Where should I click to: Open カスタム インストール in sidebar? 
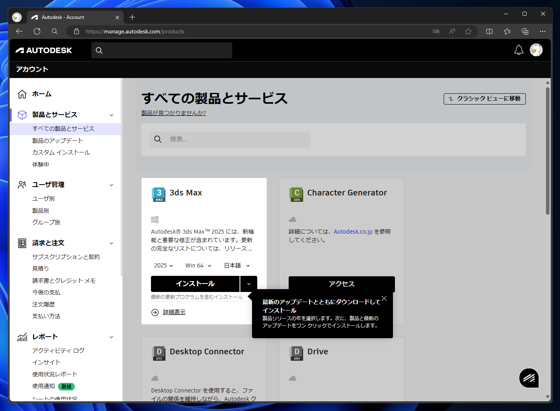pyautogui.click(x=61, y=152)
